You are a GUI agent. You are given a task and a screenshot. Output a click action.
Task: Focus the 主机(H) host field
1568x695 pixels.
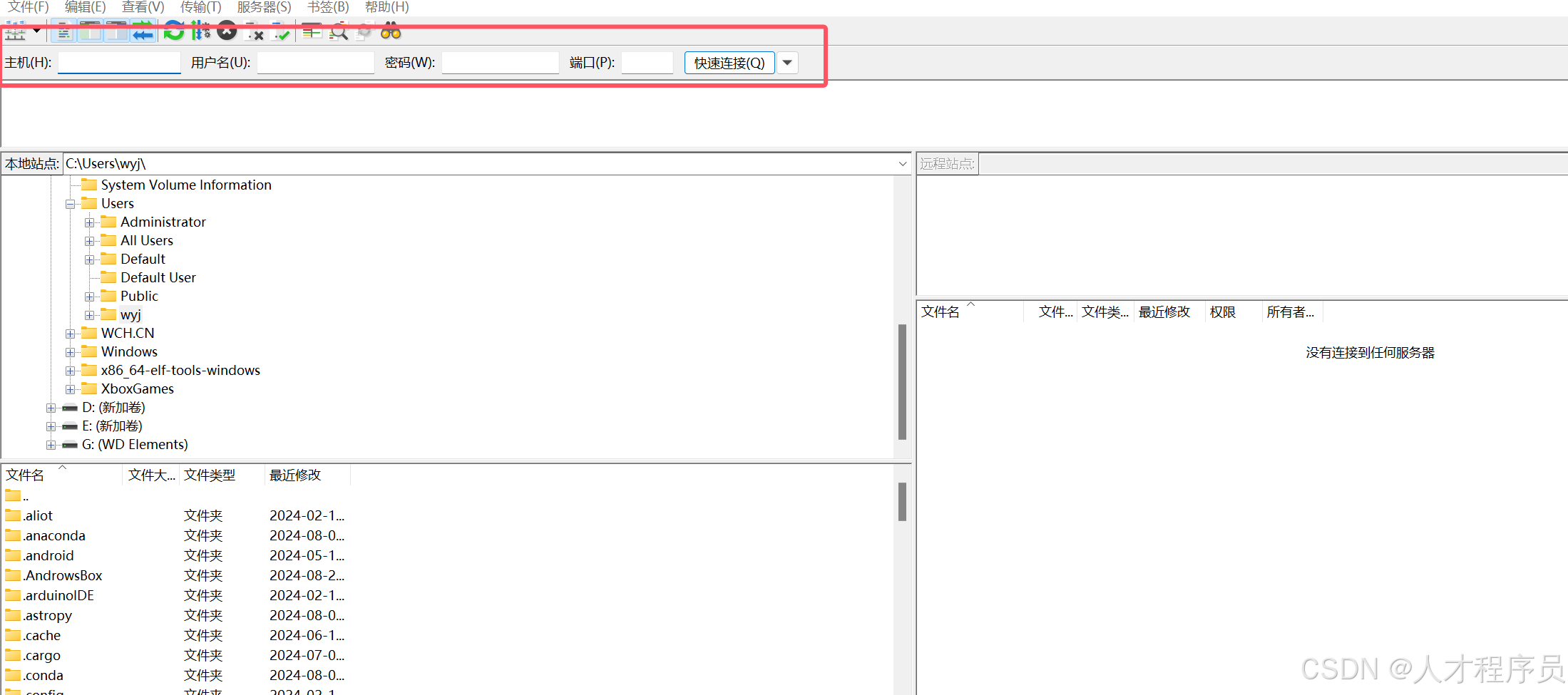click(x=119, y=63)
